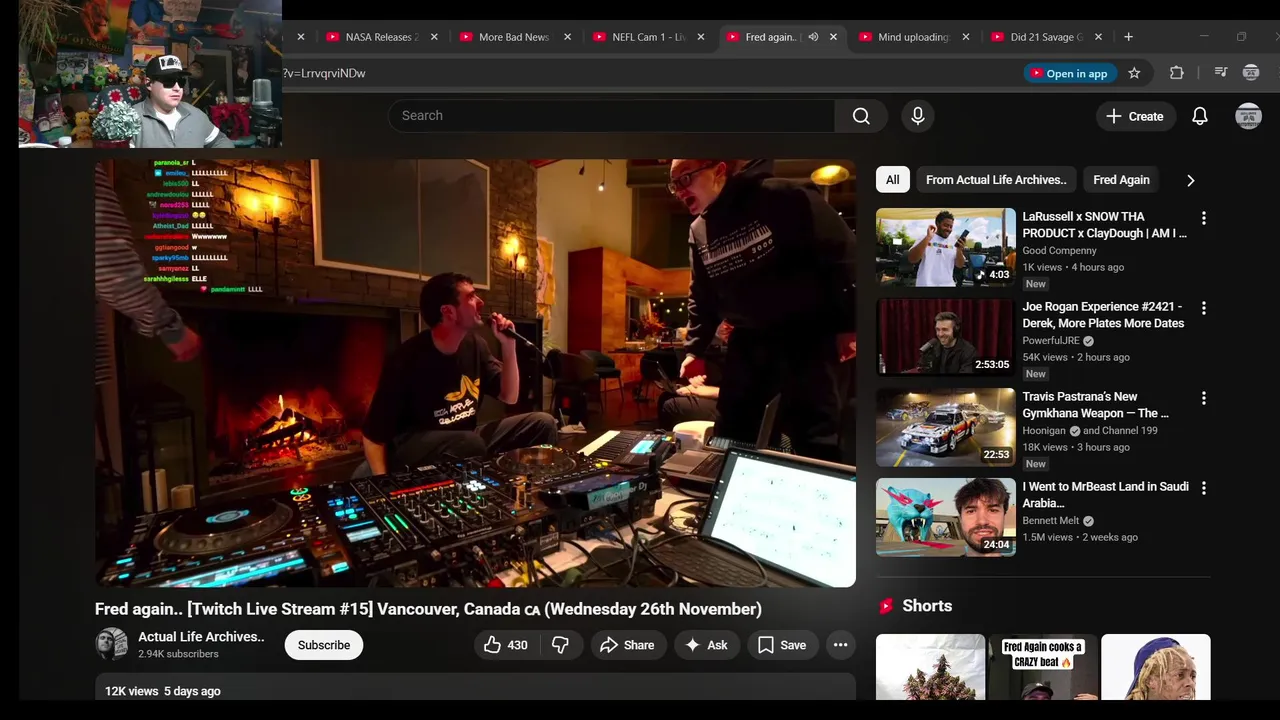Open a new browser tab
This screenshot has width=1280, height=720.
click(x=1128, y=37)
